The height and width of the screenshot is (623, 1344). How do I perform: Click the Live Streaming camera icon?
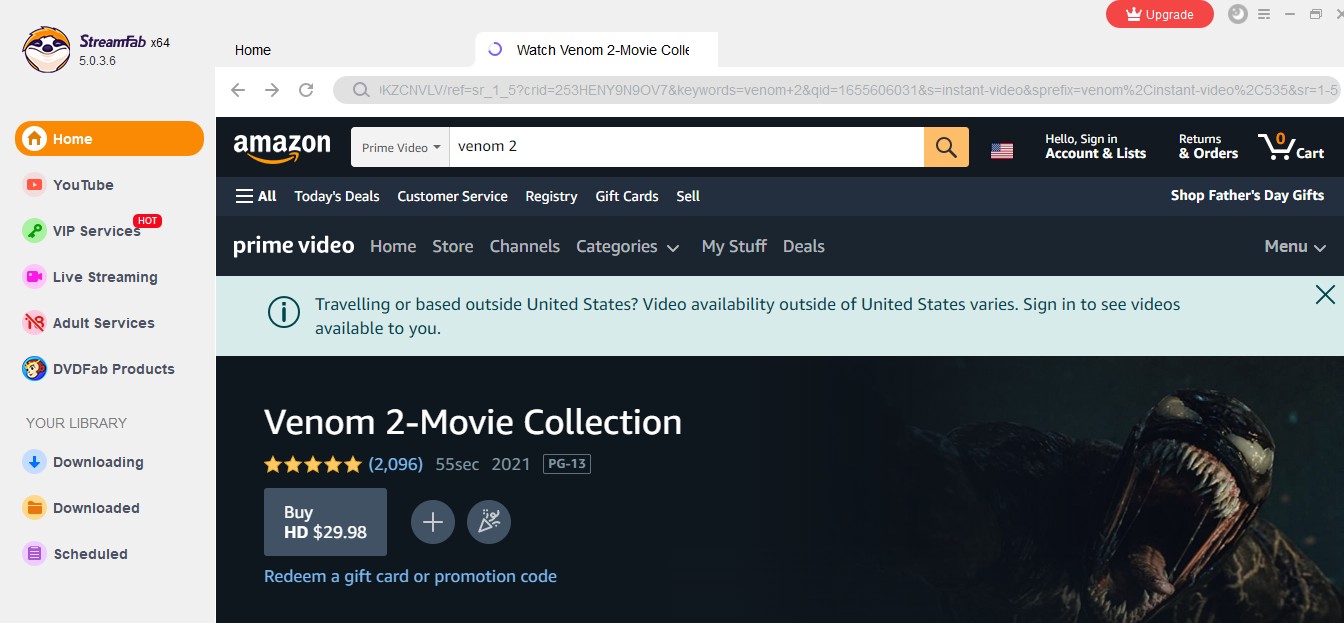[x=35, y=277]
